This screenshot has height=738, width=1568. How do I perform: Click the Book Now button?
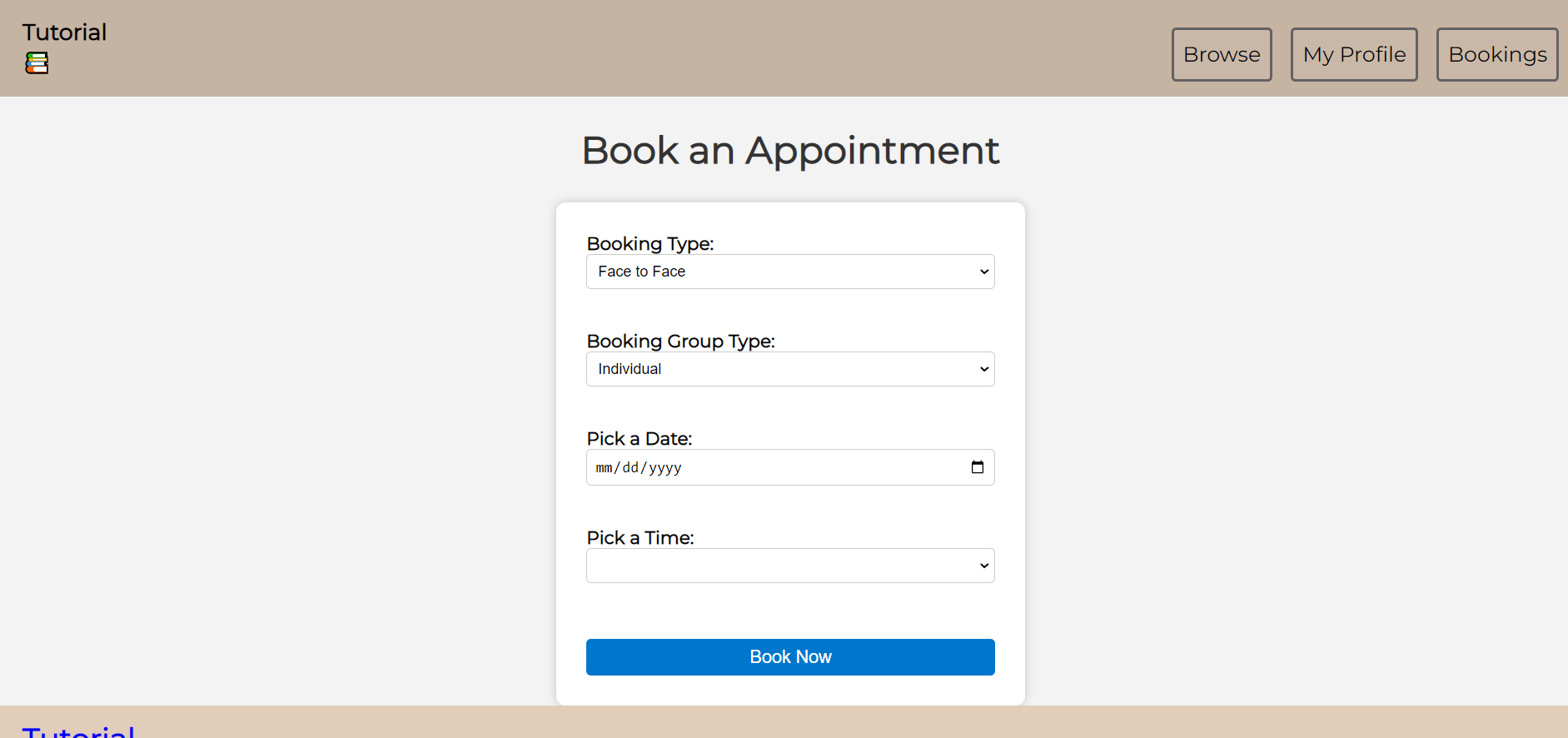point(790,657)
